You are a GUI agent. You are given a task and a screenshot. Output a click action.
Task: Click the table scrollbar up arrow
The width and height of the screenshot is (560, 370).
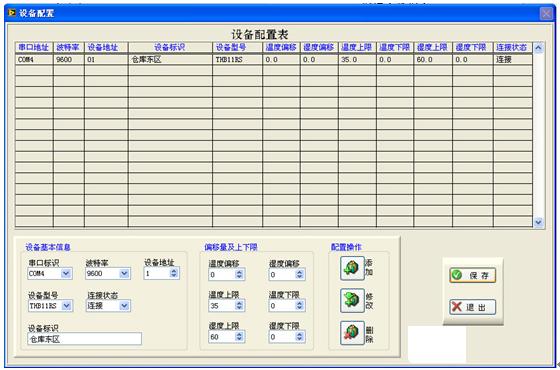click(539, 48)
